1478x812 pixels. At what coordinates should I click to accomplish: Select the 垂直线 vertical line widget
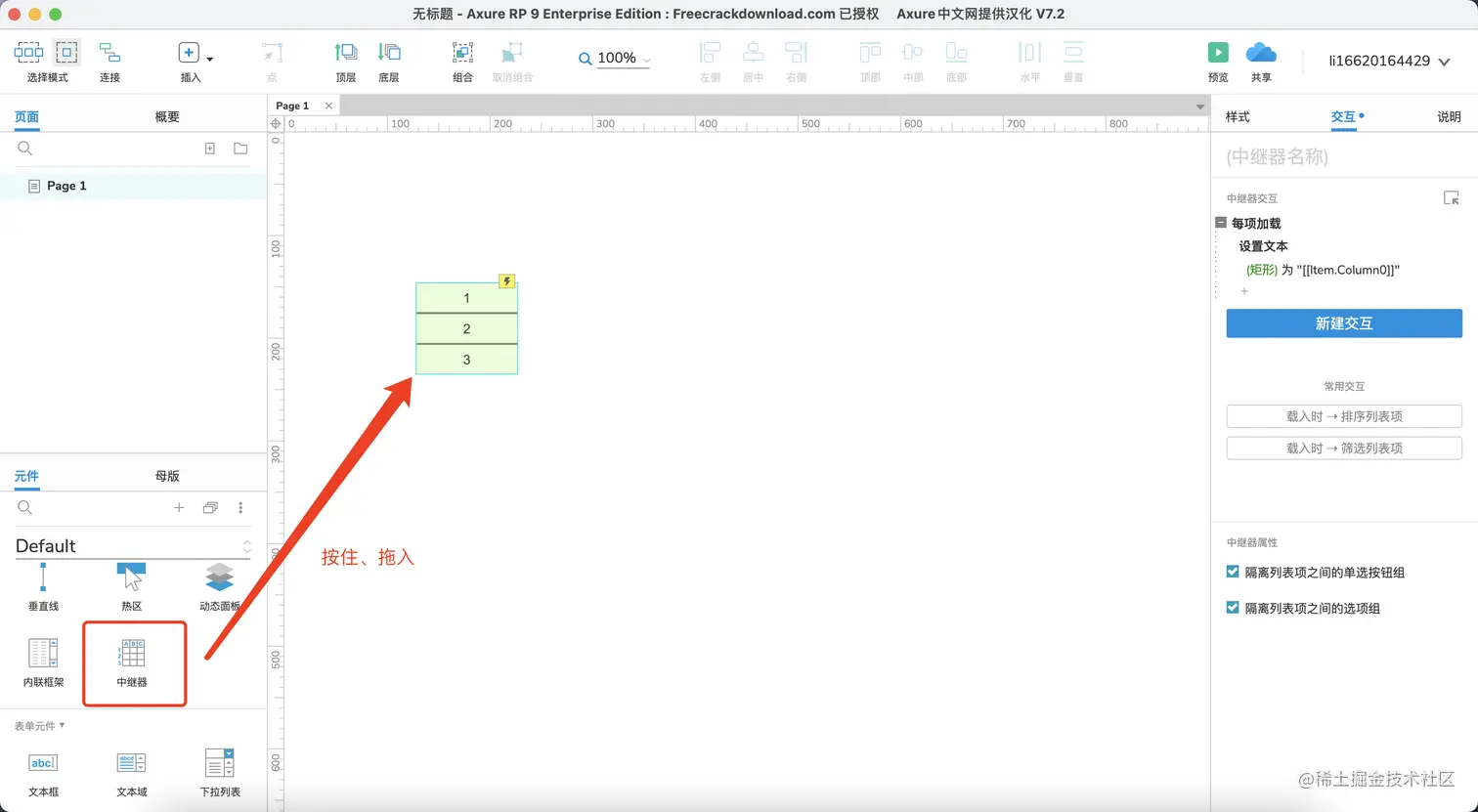tap(43, 587)
